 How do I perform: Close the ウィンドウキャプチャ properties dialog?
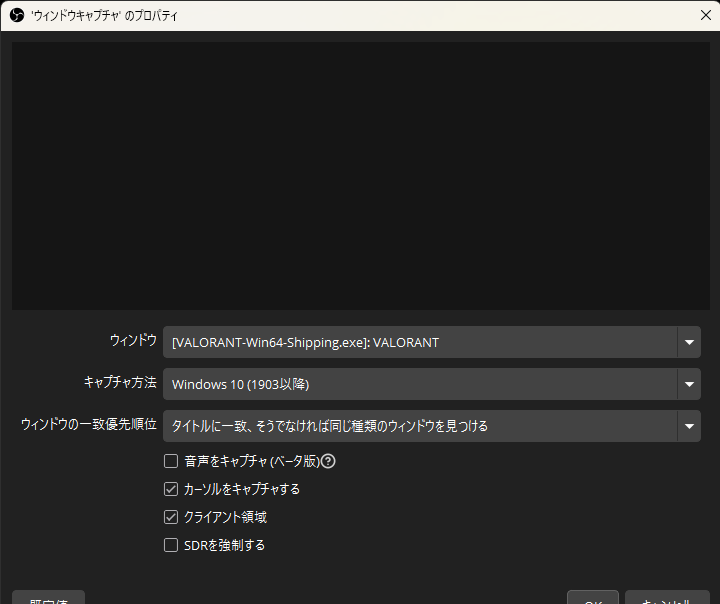pyautogui.click(x=706, y=15)
